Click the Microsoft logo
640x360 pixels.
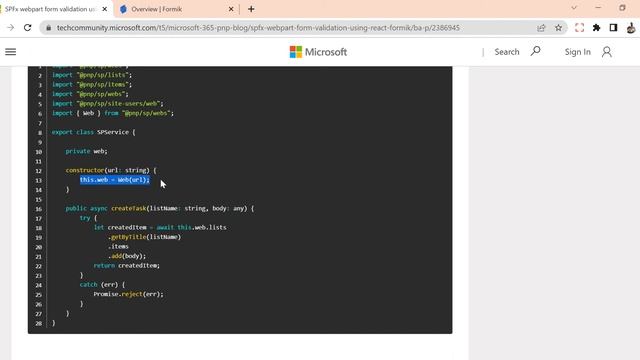pos(318,52)
